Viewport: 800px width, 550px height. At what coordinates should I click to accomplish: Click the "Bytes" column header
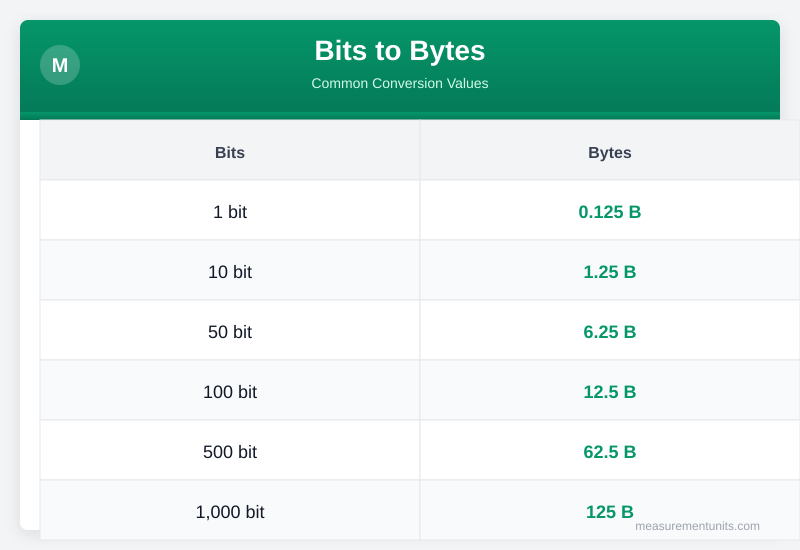[610, 152]
